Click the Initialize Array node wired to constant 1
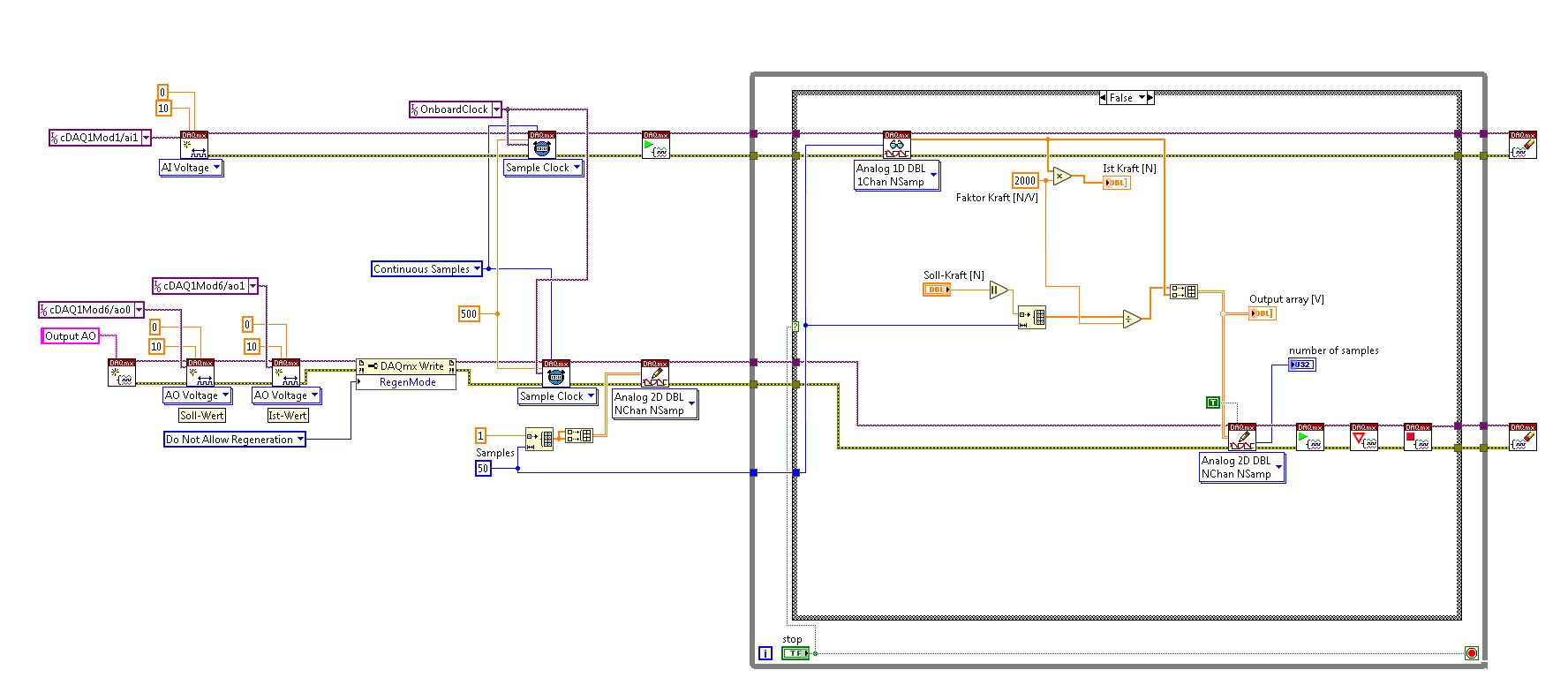The width and height of the screenshot is (1568, 700). click(x=539, y=439)
